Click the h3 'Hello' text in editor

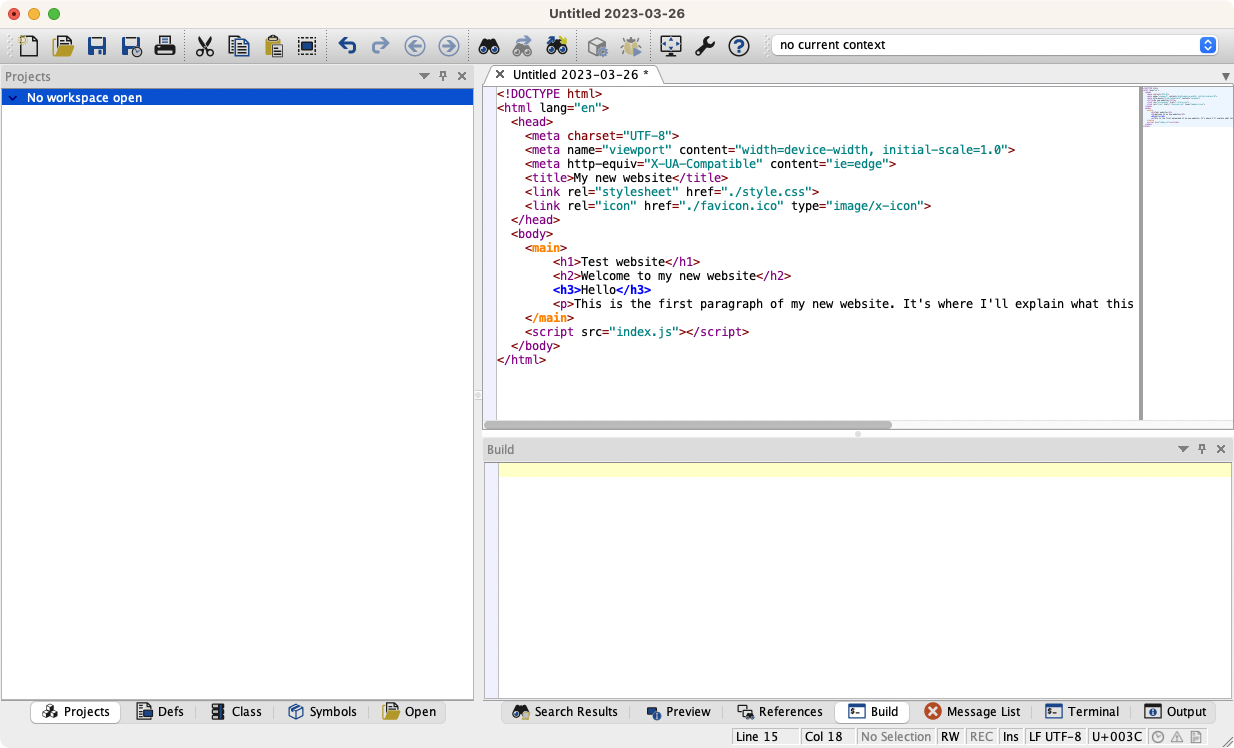pos(598,290)
